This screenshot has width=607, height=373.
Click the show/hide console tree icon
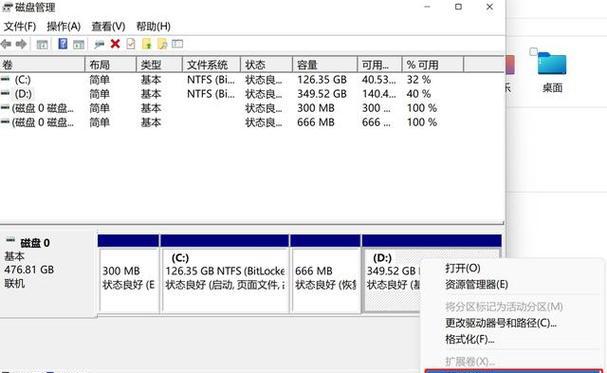click(42, 44)
